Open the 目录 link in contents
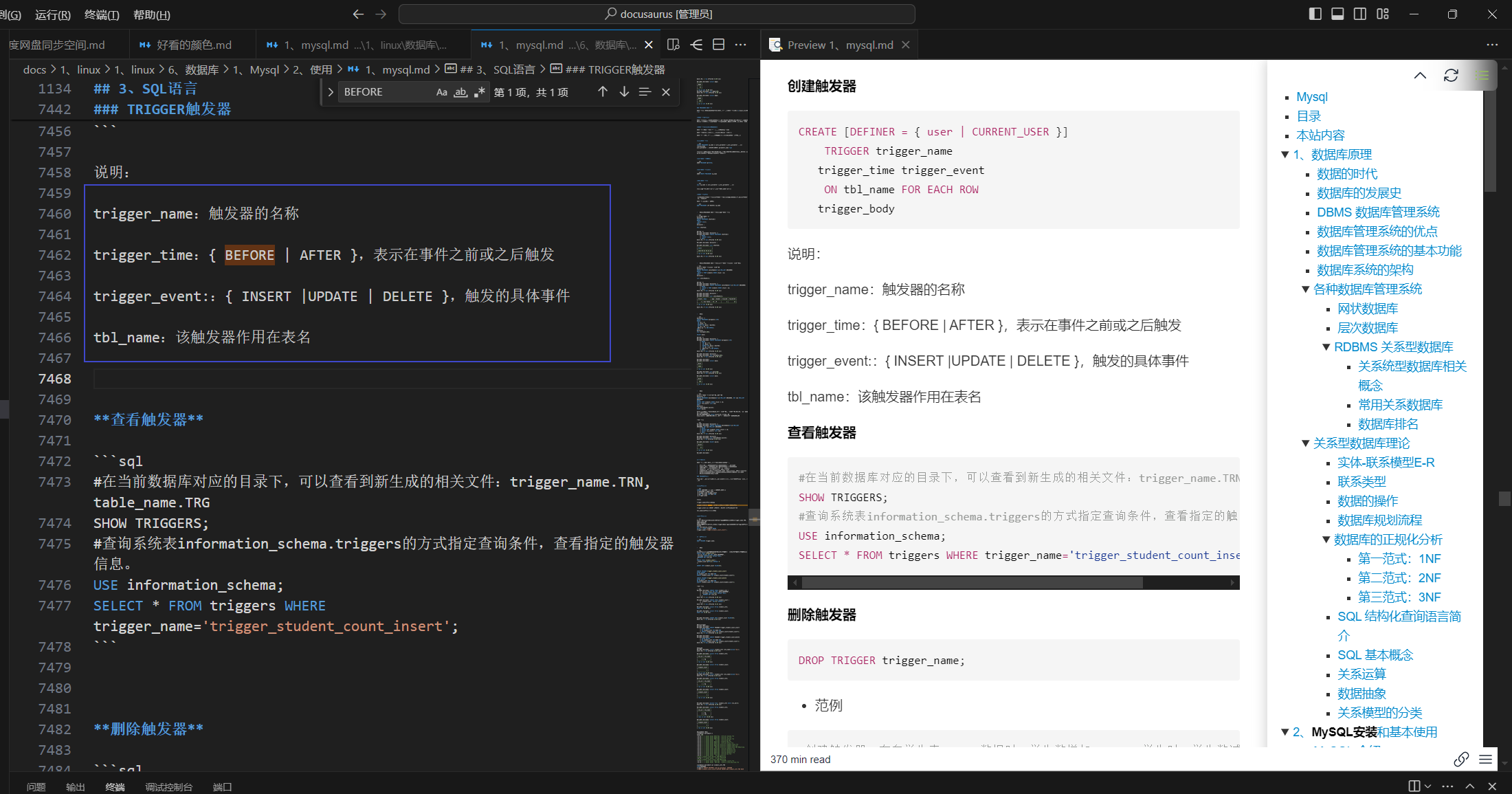The width and height of the screenshot is (1512, 794). (x=1309, y=116)
